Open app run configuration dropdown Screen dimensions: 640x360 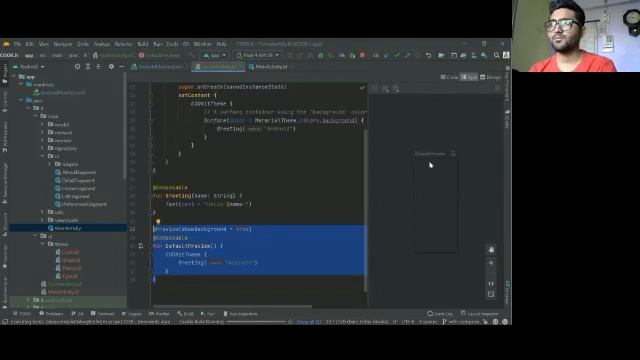(215, 55)
